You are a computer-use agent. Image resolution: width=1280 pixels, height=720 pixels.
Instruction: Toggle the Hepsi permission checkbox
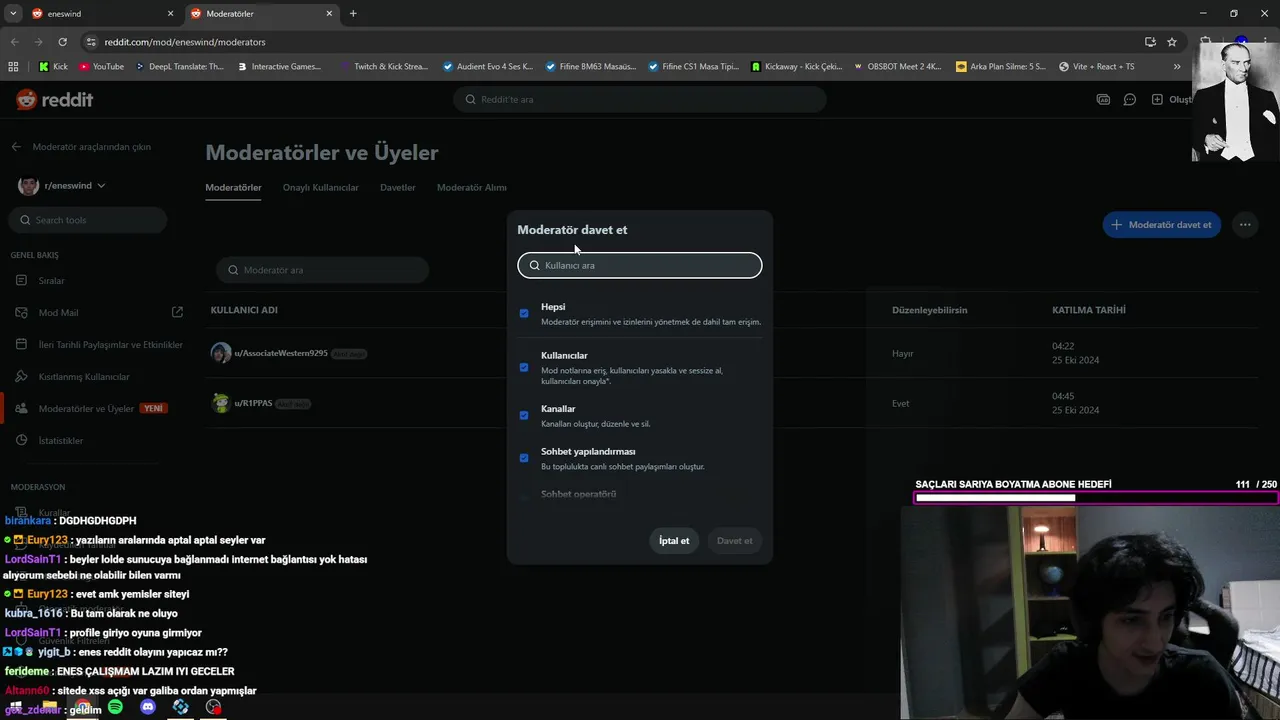(524, 313)
